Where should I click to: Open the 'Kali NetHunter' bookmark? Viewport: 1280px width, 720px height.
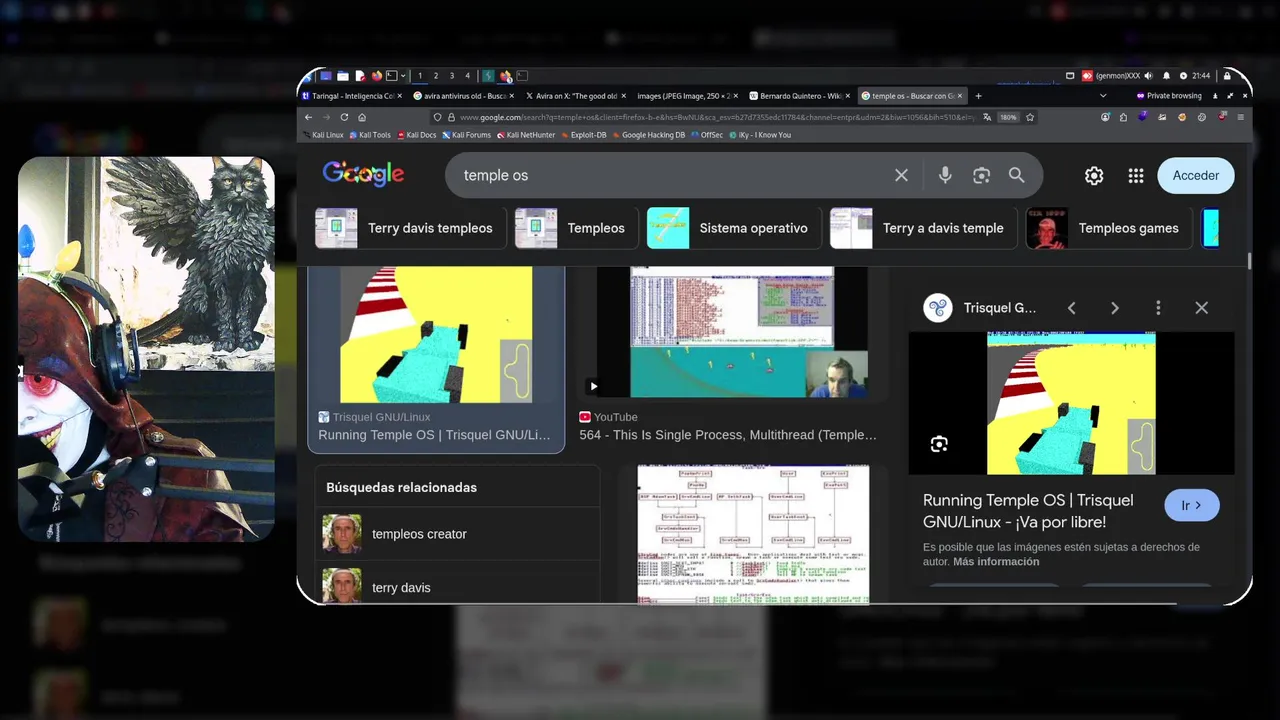526,135
